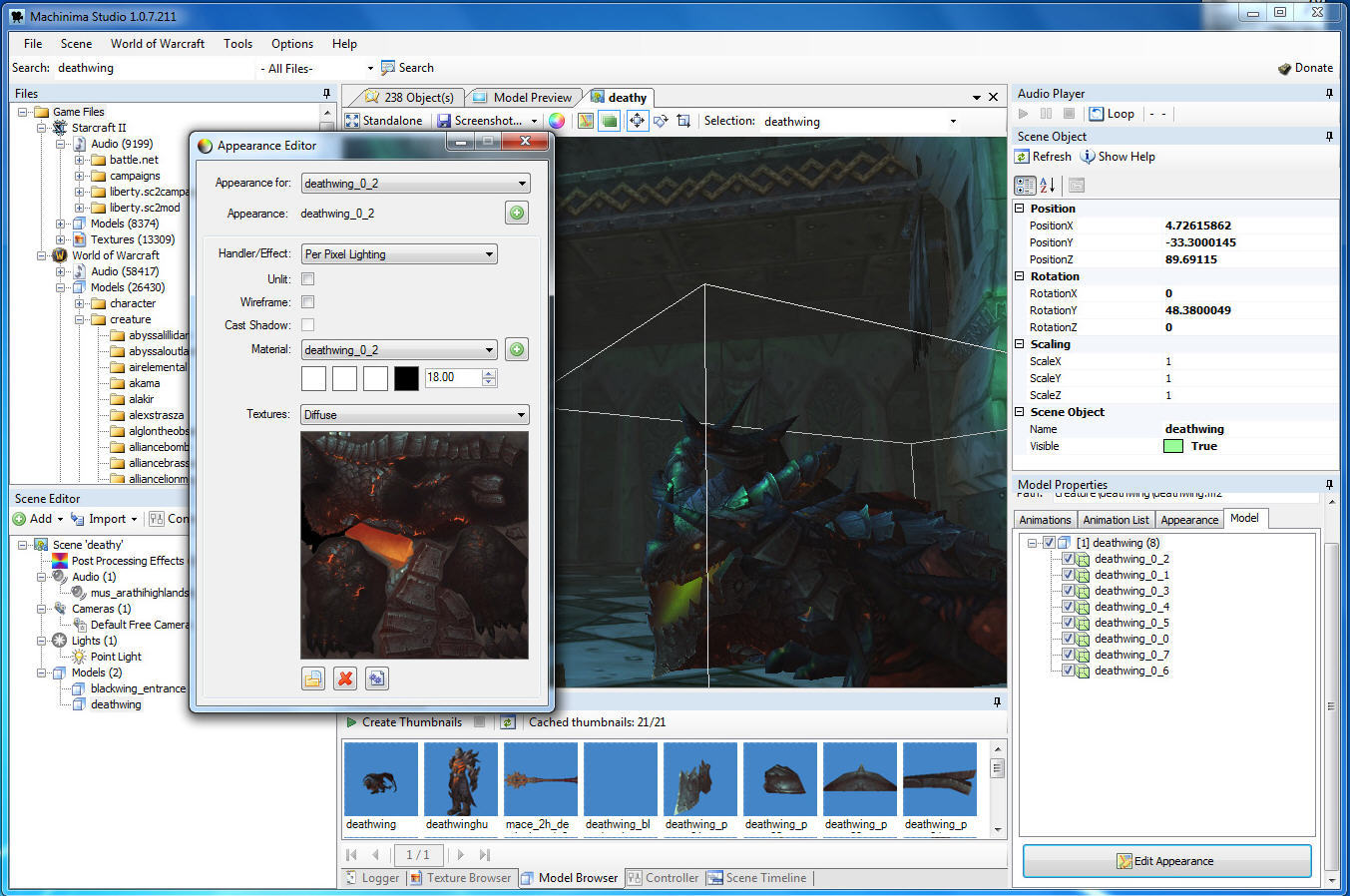Select the scale gizmo tool in viewport toolbar
This screenshot has height=896, width=1350.
[683, 121]
